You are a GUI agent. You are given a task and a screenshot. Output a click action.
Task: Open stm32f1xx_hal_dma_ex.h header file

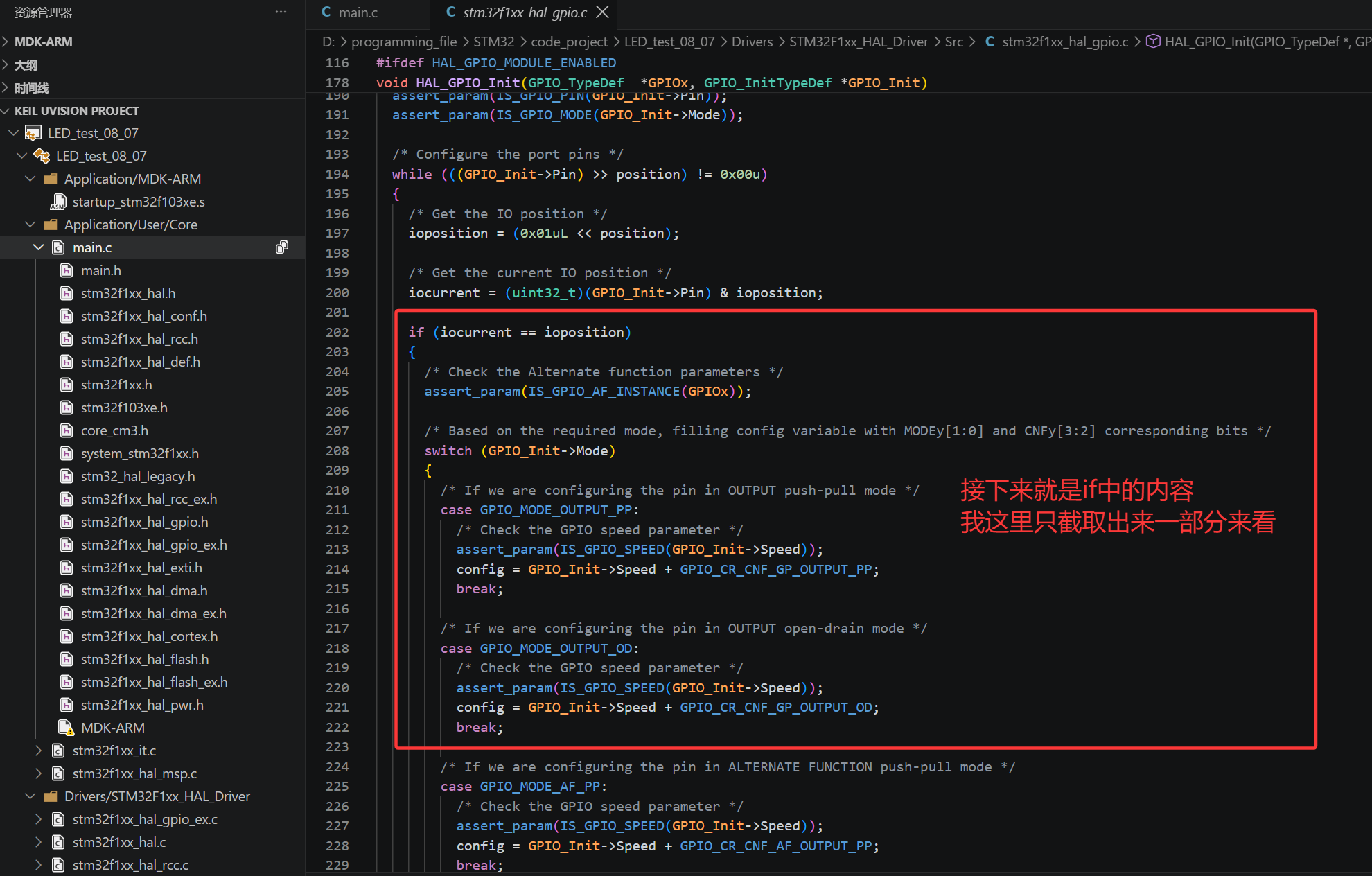[154, 613]
